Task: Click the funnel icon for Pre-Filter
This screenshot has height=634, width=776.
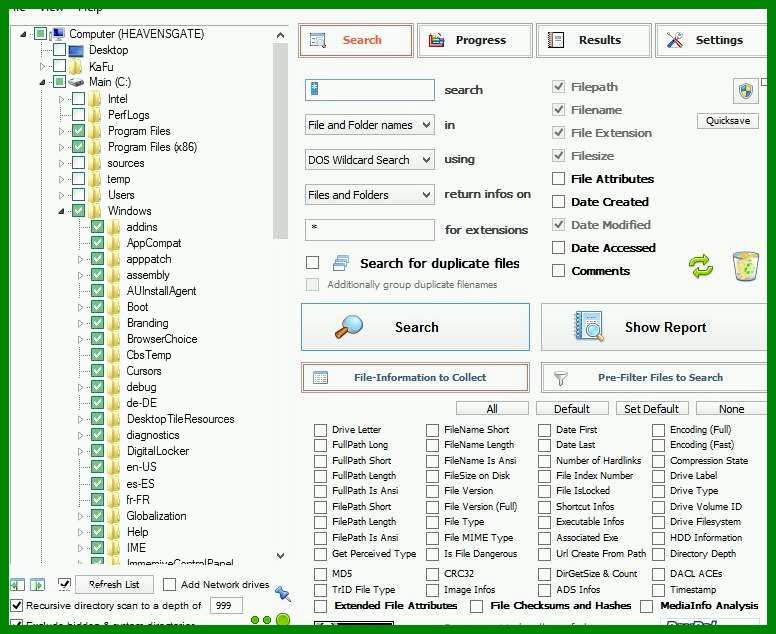Action: 561,378
